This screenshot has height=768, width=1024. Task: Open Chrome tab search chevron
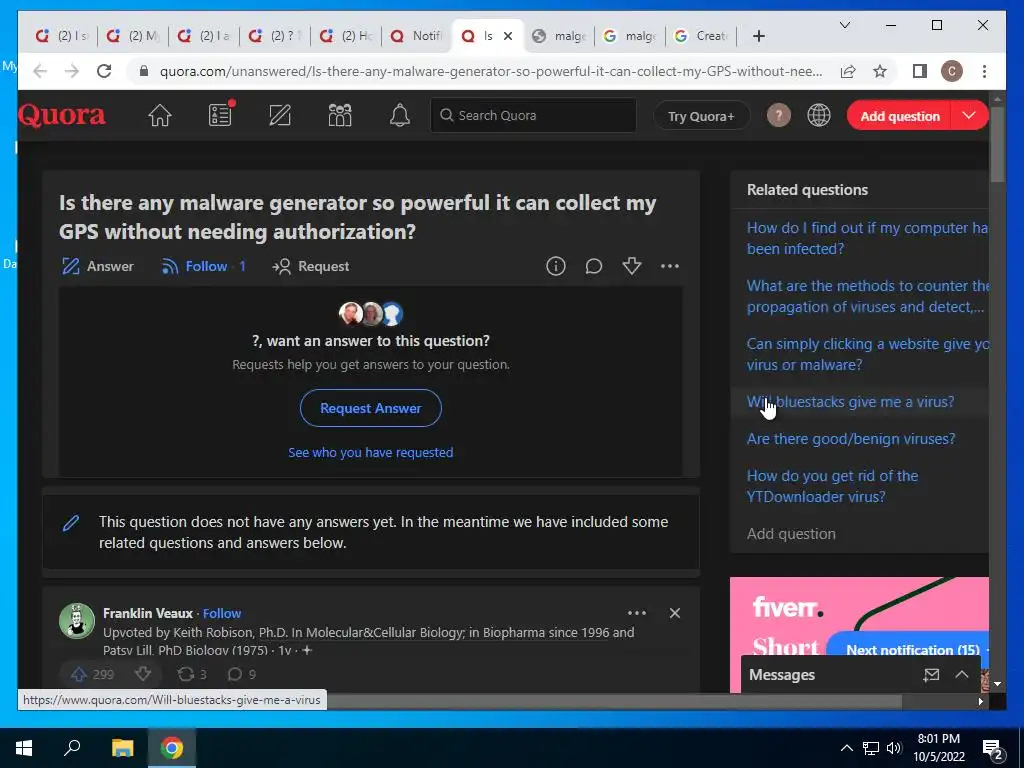coord(844,25)
